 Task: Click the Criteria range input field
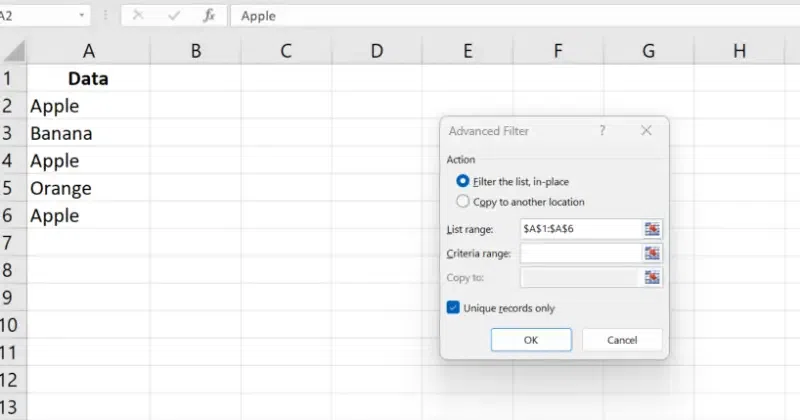580,253
